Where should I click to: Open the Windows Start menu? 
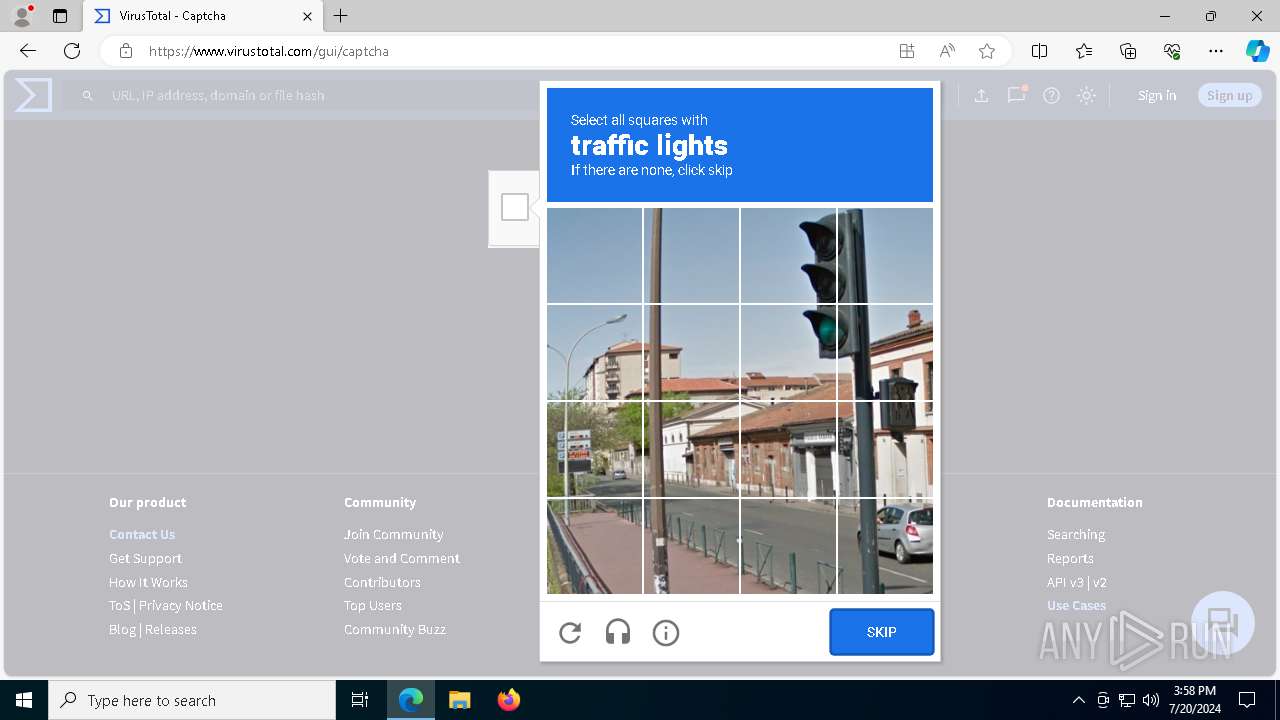coord(24,700)
